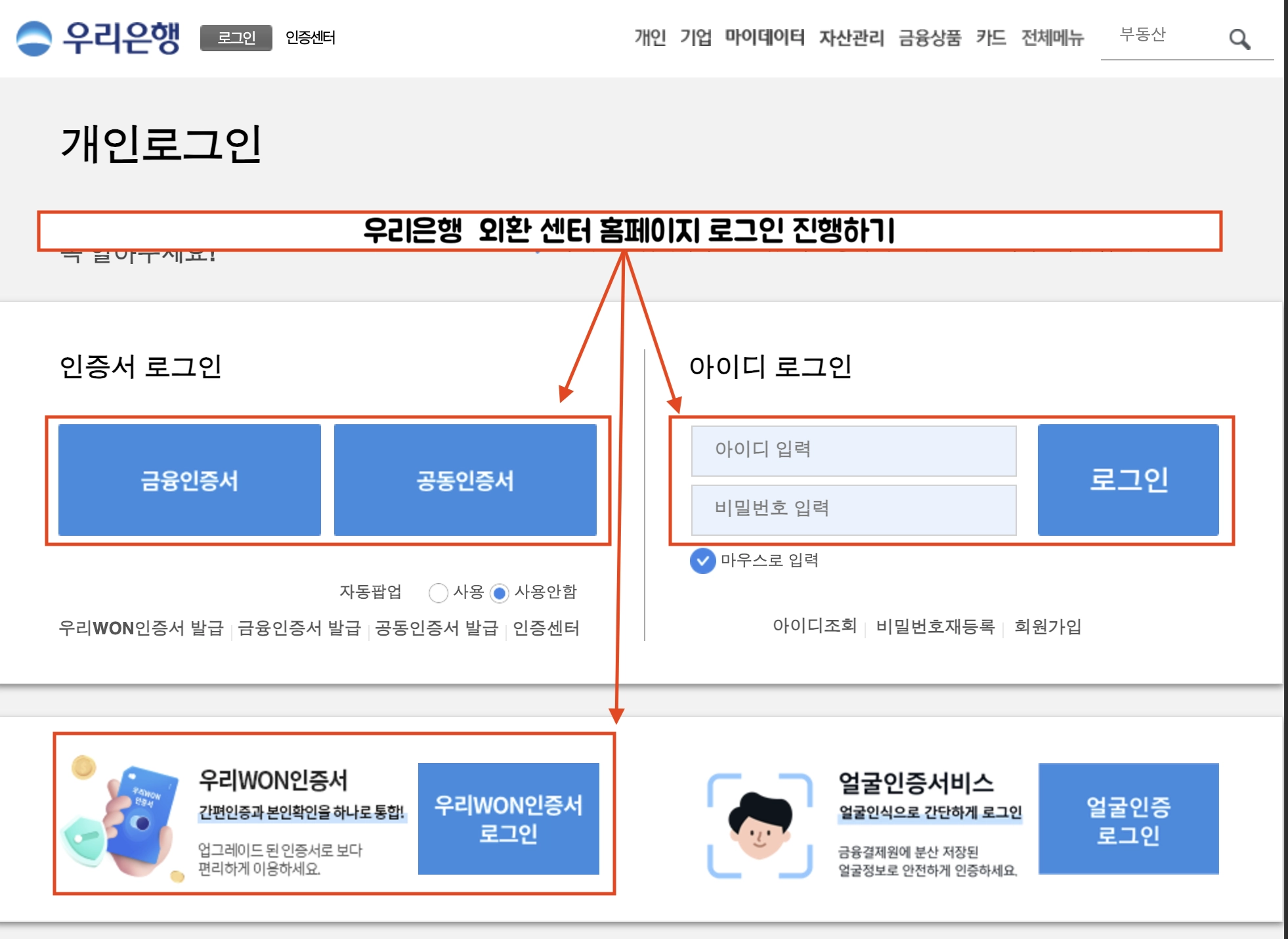Open the 자산관리 menu
1288x939 pixels.
tap(851, 38)
